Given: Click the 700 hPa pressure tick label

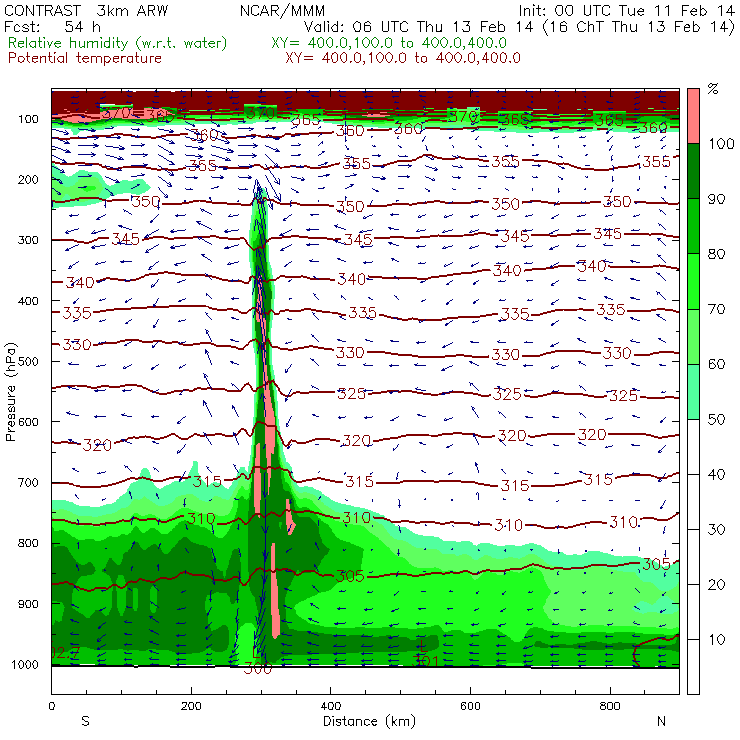Looking at the screenshot, I should pos(28,482).
